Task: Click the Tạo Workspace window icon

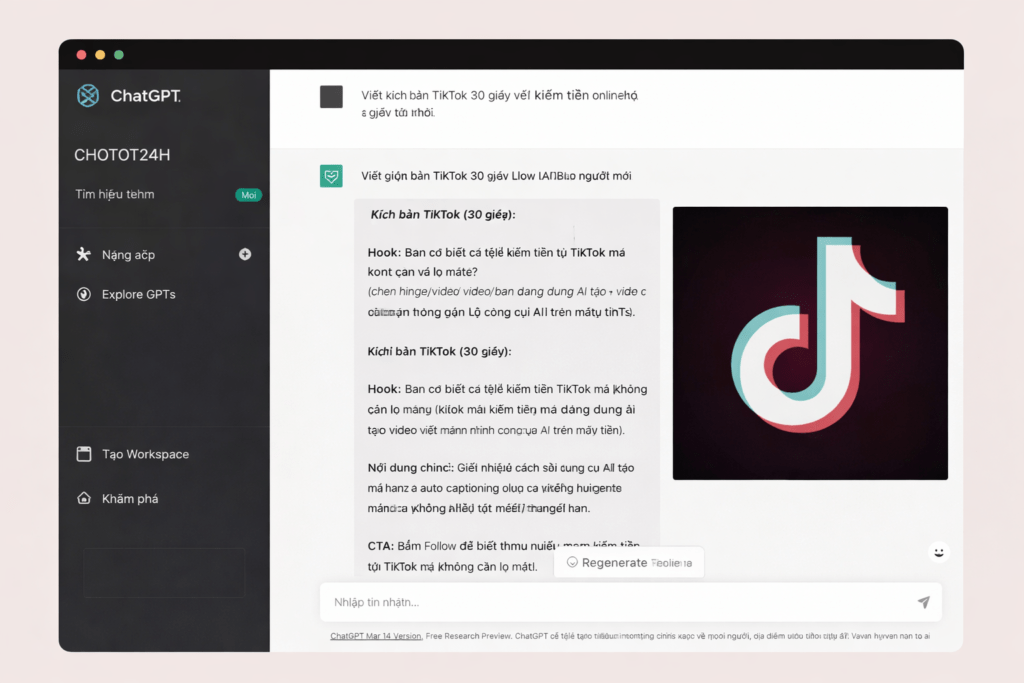Action: tap(84, 454)
